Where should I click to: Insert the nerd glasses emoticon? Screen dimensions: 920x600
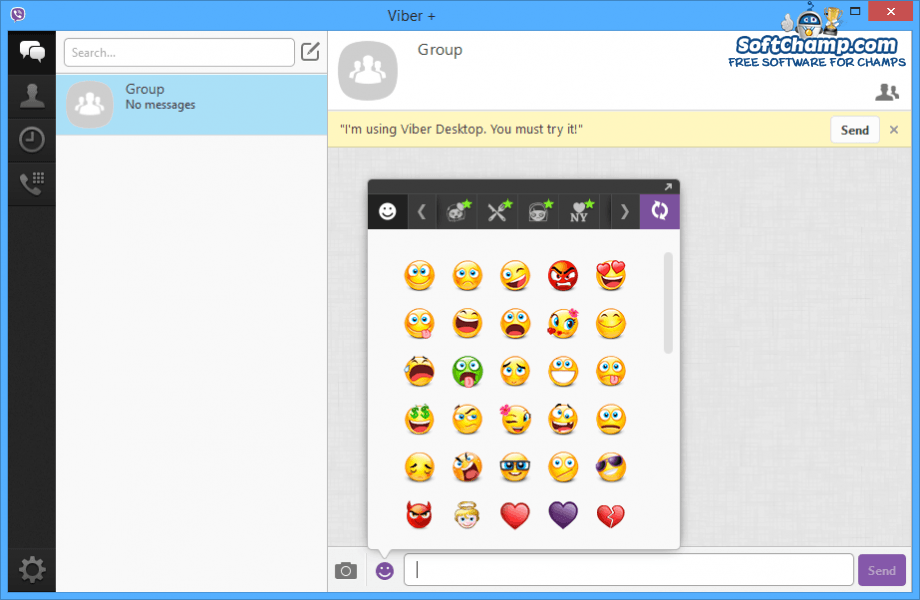[515, 467]
